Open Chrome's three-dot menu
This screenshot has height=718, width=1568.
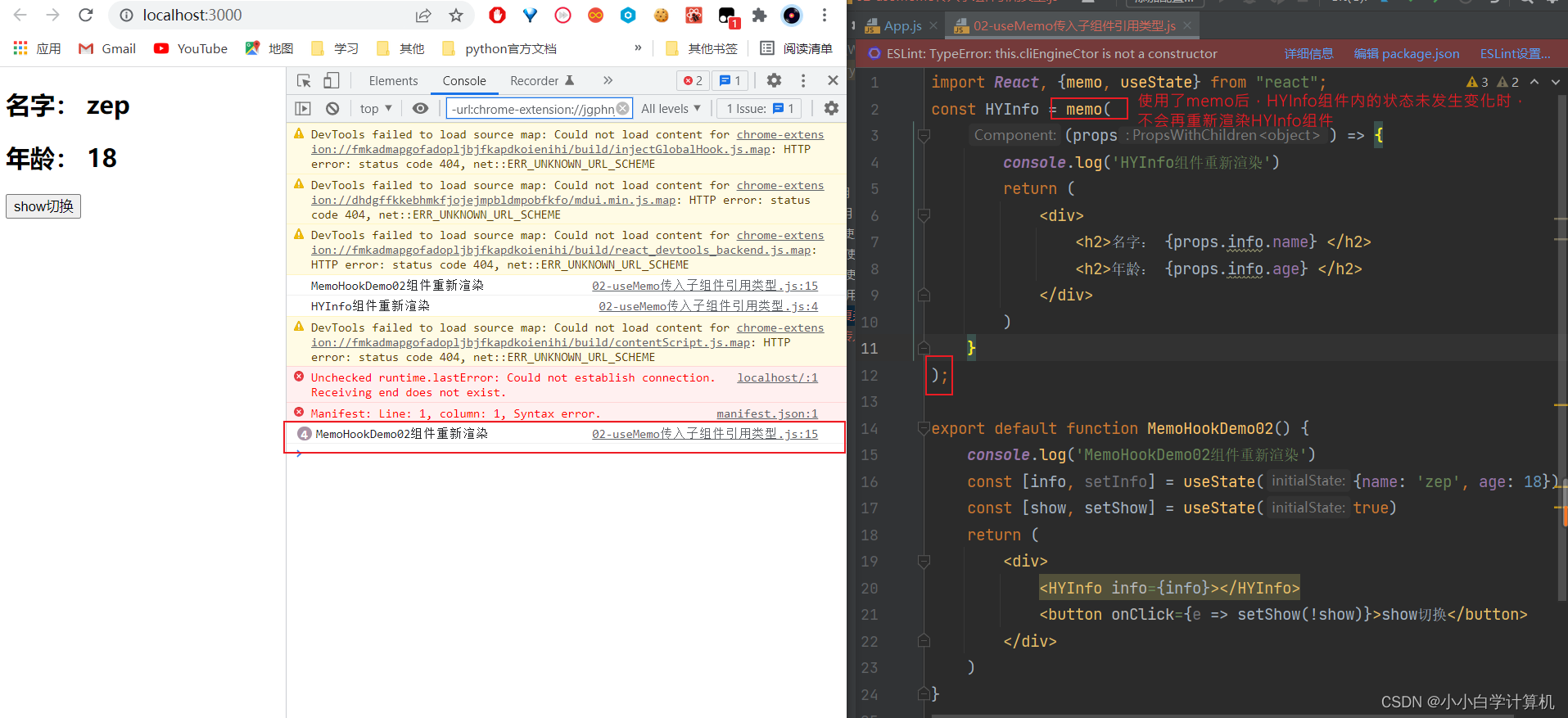[x=825, y=15]
